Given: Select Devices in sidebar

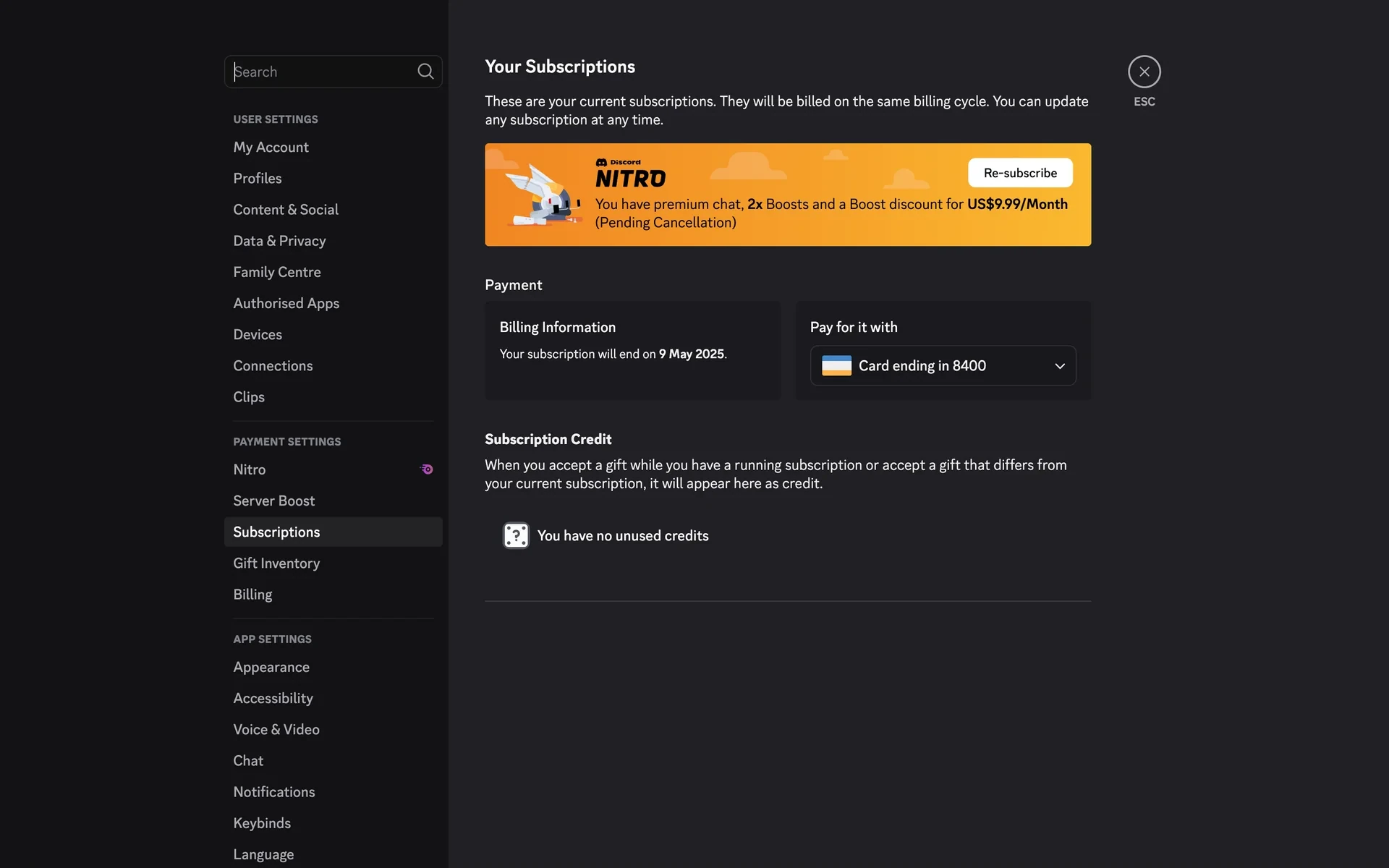Looking at the screenshot, I should click(x=333, y=335).
